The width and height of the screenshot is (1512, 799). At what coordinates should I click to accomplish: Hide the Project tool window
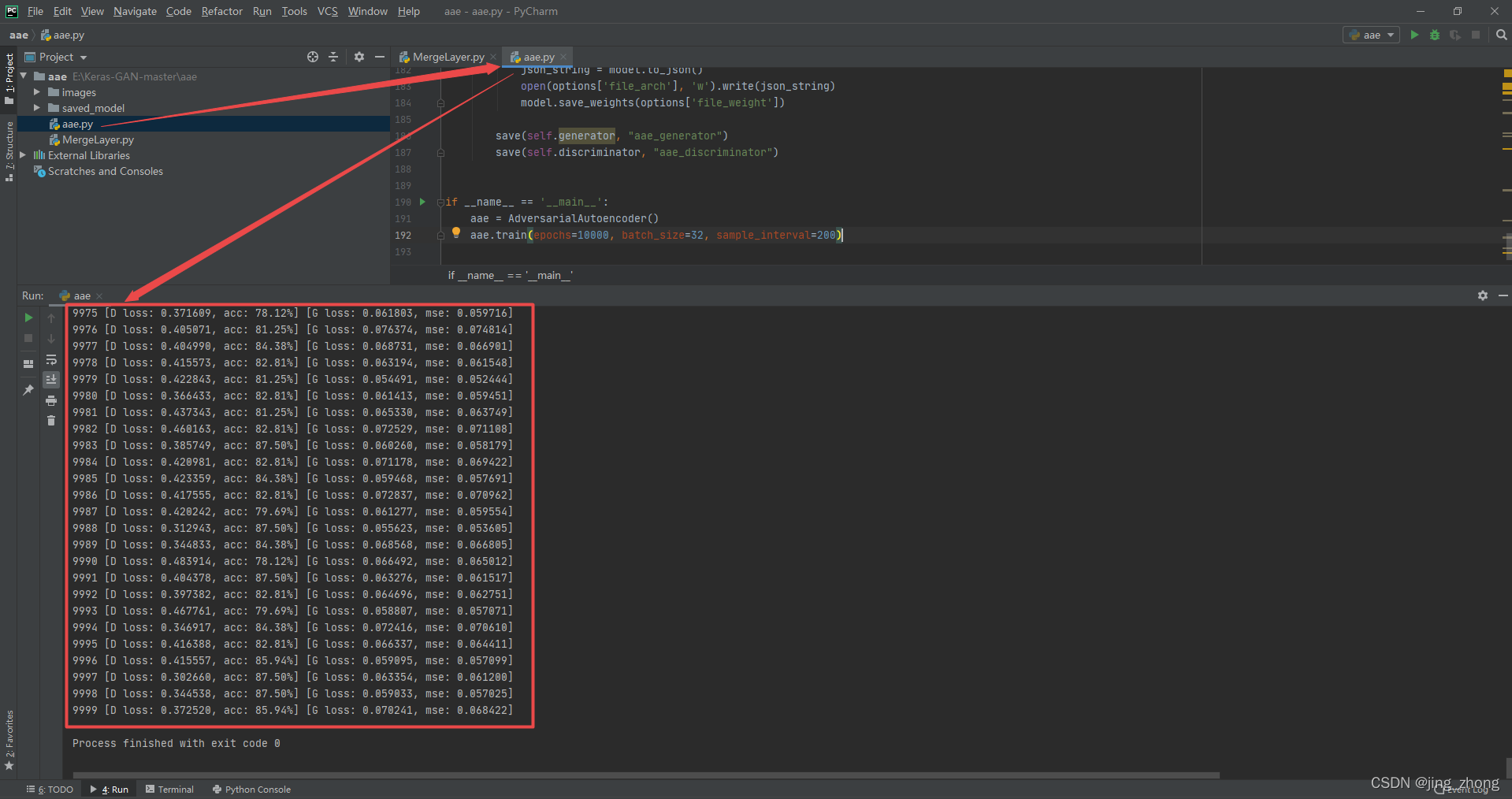(x=380, y=57)
